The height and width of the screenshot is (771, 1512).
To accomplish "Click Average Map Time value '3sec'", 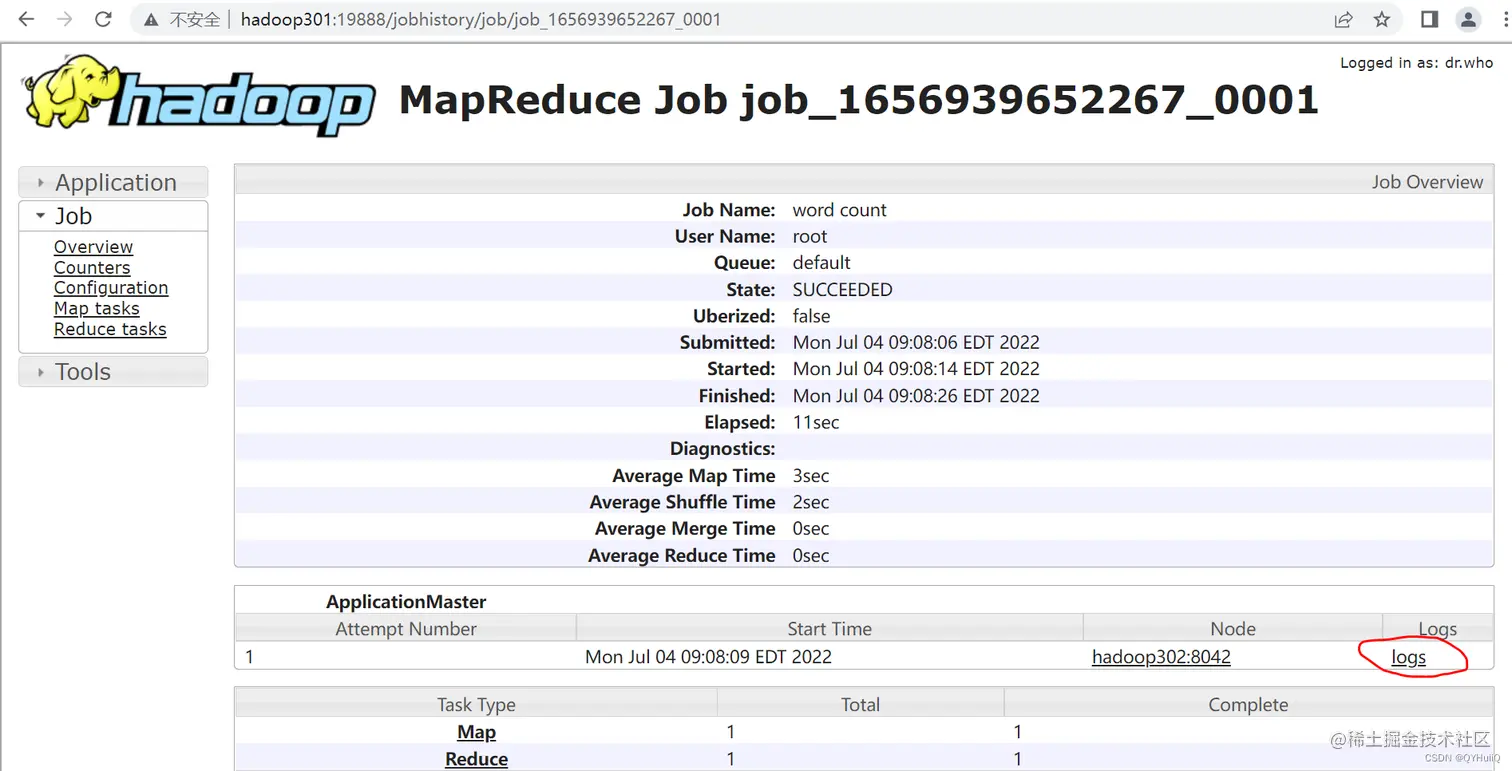I will tap(811, 476).
